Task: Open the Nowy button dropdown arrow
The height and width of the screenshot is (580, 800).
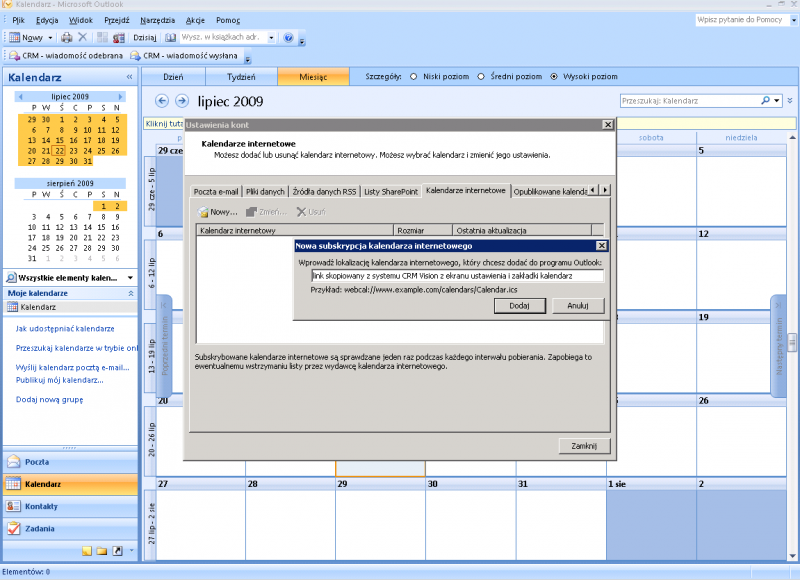Action: 49,38
